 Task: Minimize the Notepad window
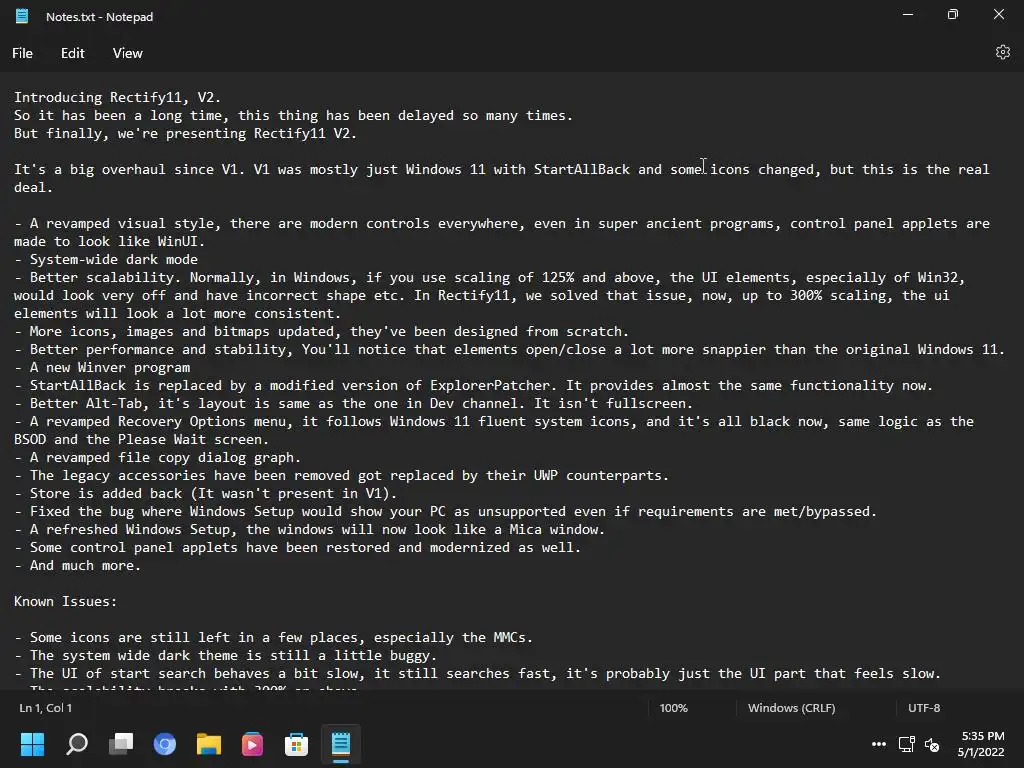point(908,14)
